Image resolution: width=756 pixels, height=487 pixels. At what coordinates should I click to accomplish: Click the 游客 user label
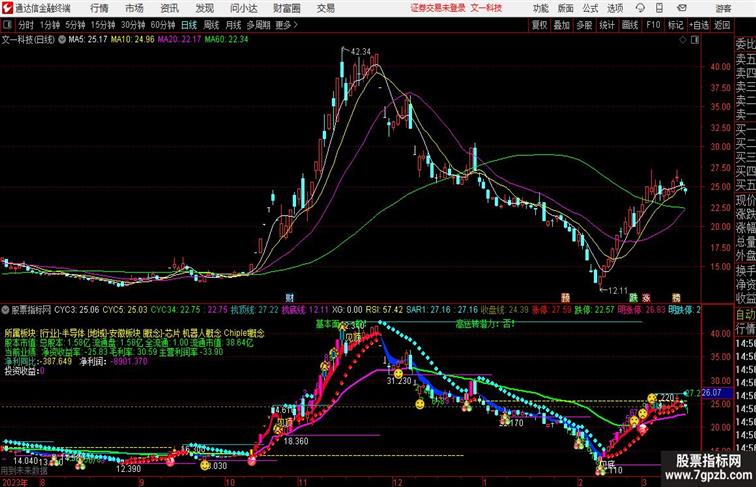(723, 8)
